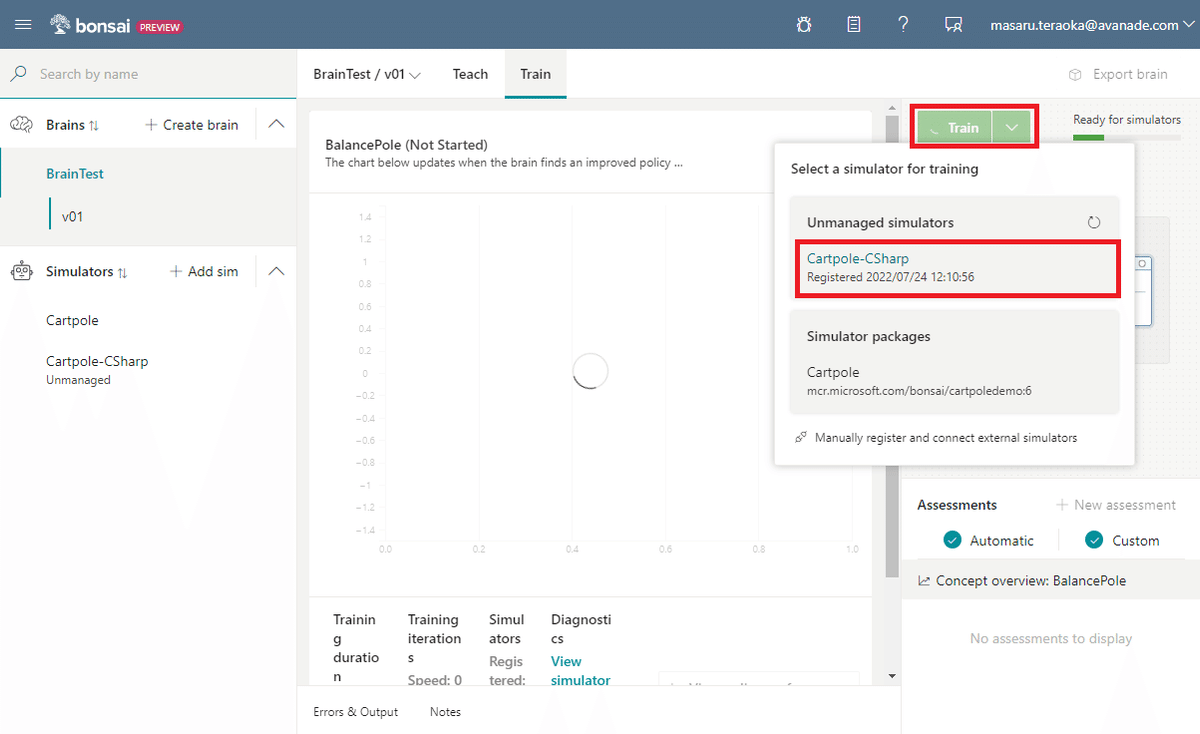
Task: Click the plug icon beside Manually register
Action: (801, 438)
